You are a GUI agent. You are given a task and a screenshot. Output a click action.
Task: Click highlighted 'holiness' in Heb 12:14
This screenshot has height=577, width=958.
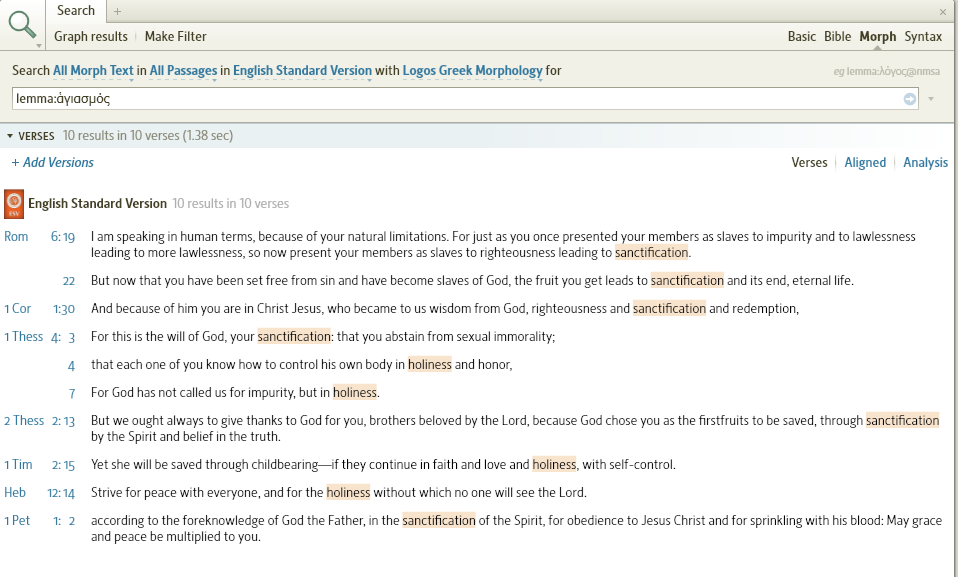tap(348, 493)
